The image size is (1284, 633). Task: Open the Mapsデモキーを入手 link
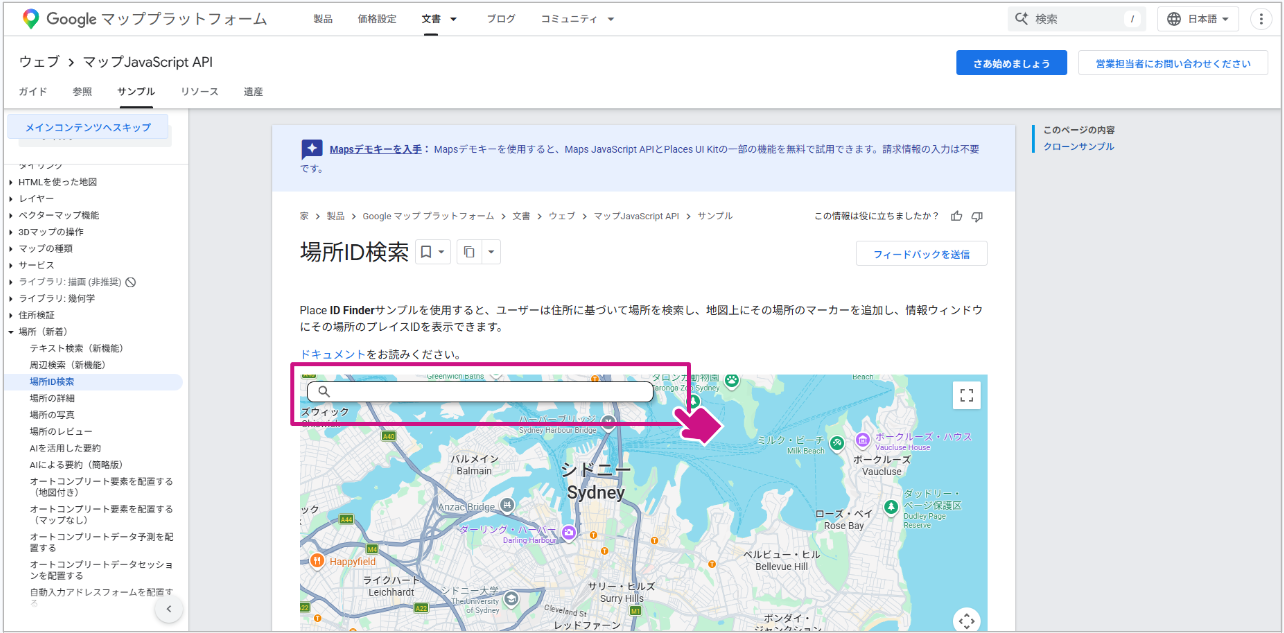[375, 149]
